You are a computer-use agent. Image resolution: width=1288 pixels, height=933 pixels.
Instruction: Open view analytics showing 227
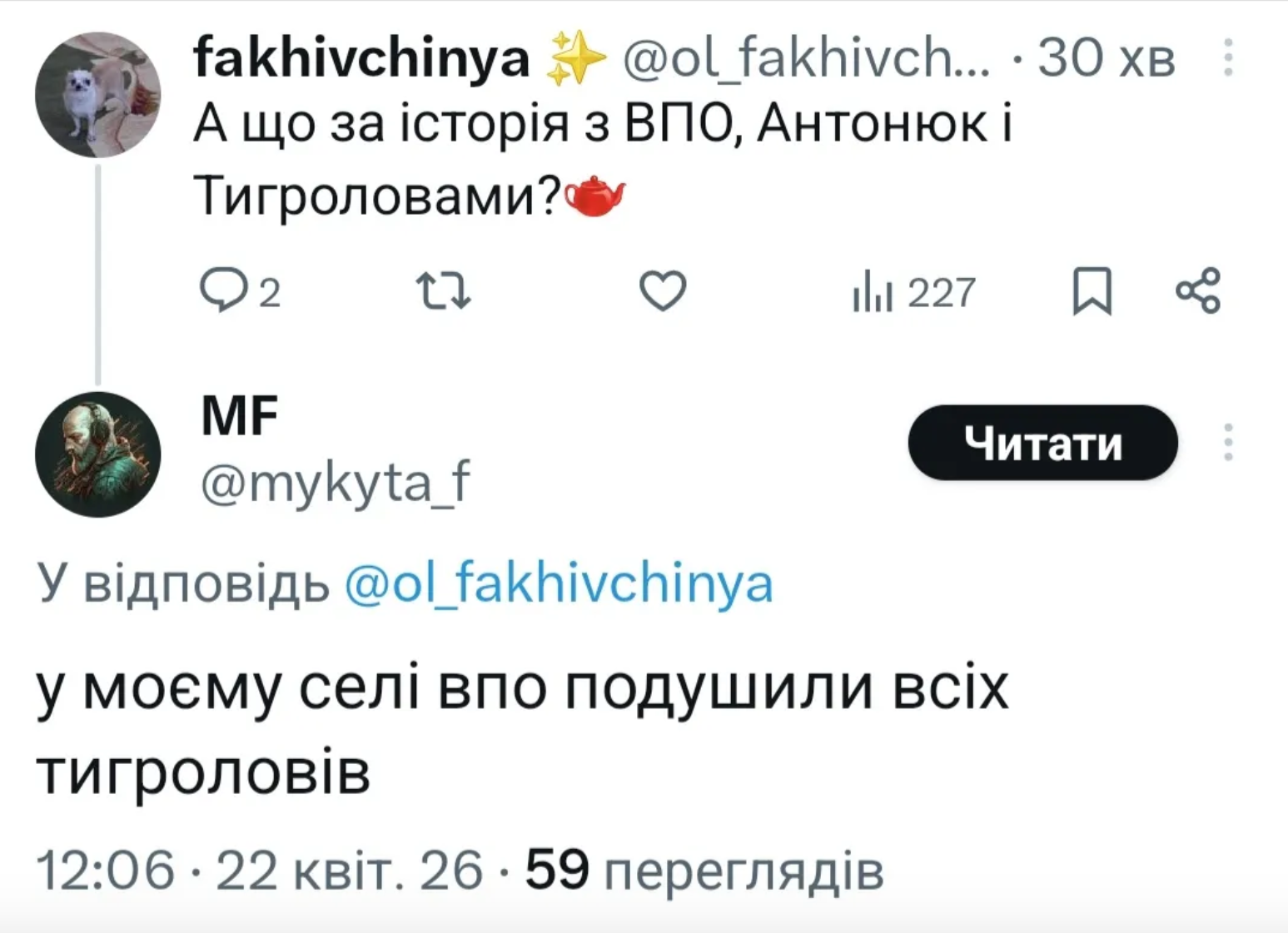click(913, 293)
